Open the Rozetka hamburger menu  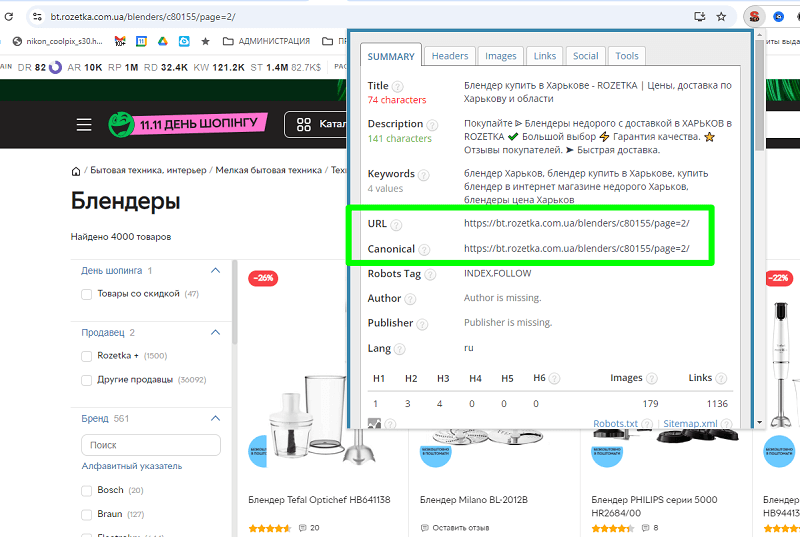coord(84,124)
